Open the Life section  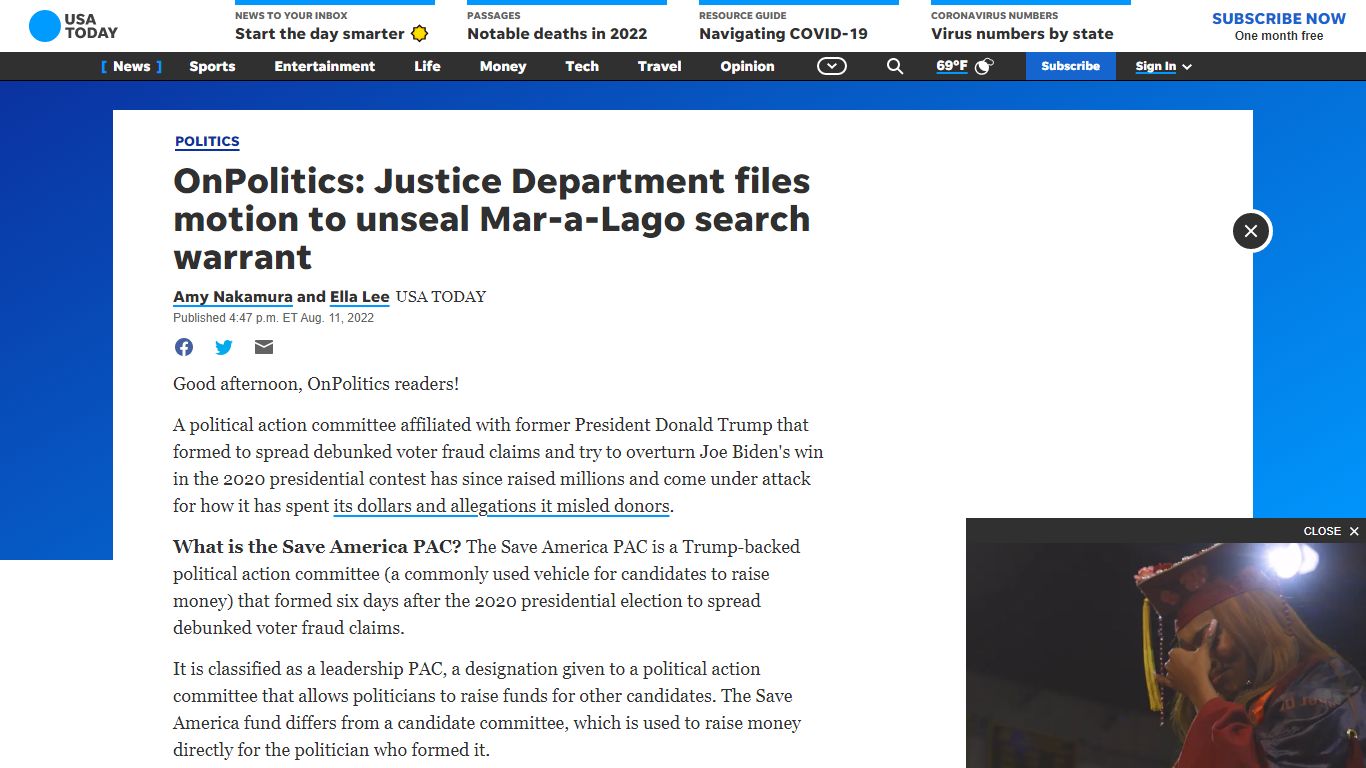(x=427, y=66)
